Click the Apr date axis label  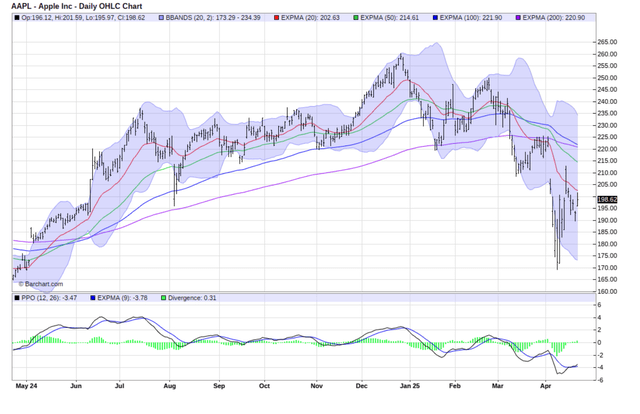pos(545,386)
